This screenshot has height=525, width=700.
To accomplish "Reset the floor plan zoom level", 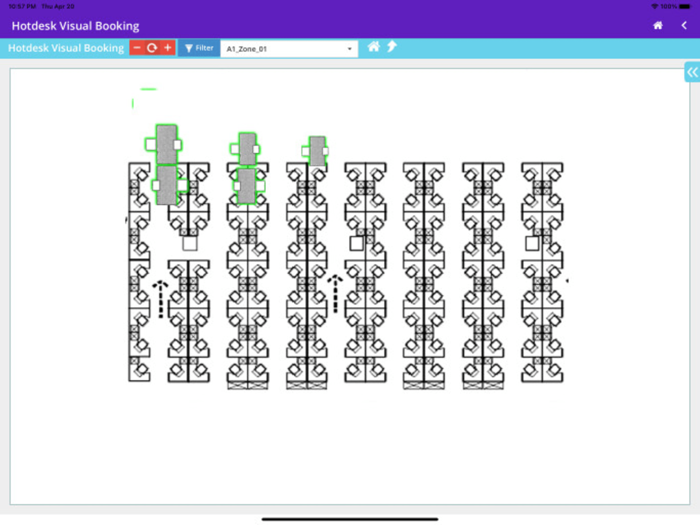I will (x=152, y=48).
